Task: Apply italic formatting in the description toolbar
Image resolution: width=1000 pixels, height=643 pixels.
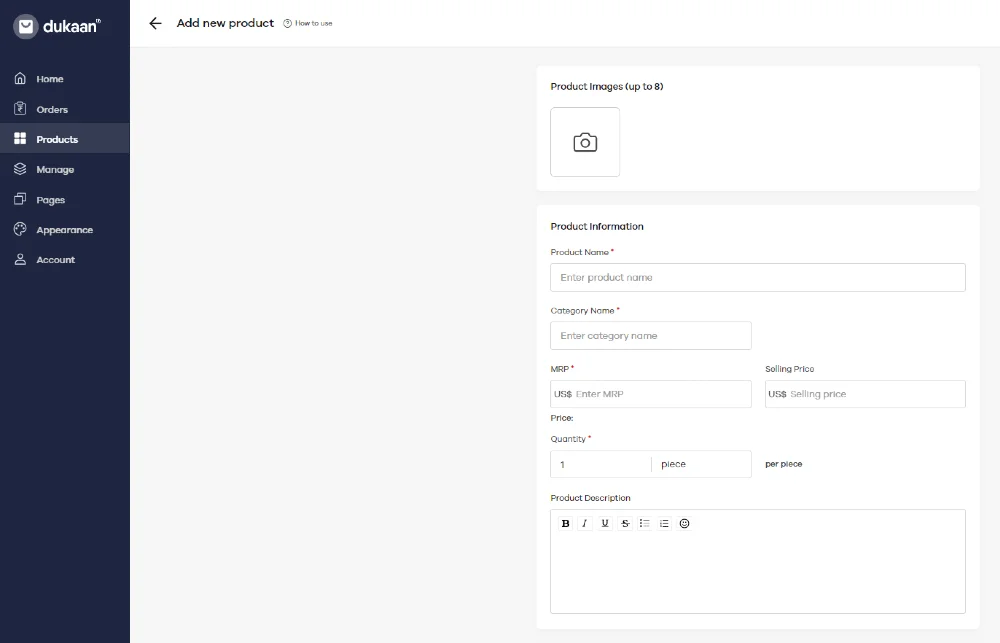Action: pyautogui.click(x=585, y=523)
